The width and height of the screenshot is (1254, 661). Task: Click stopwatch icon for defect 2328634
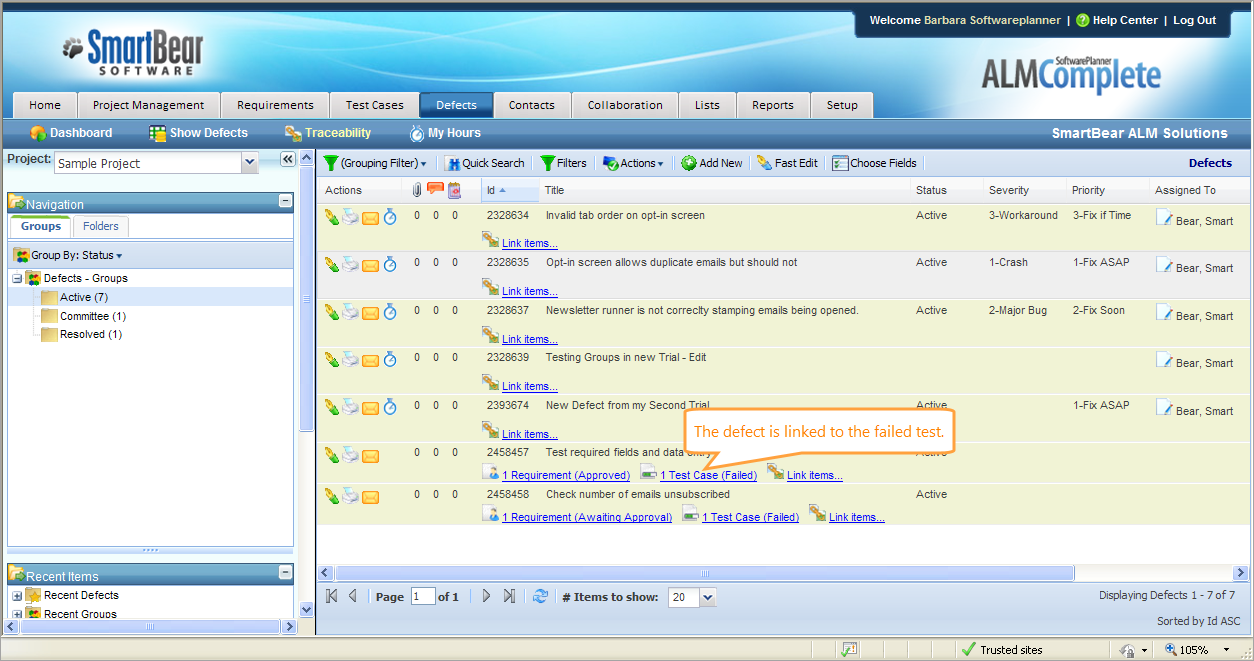(390, 217)
